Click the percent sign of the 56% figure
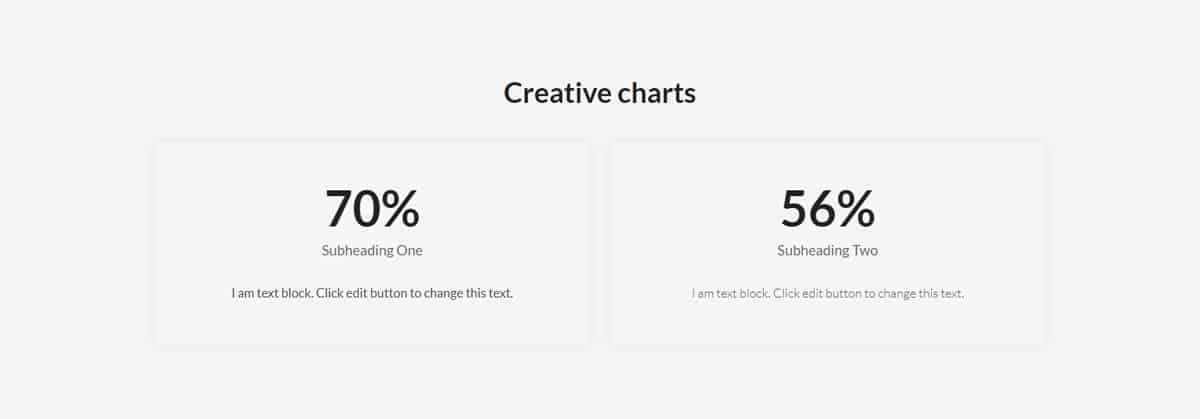The width and height of the screenshot is (1200, 419). (x=856, y=209)
